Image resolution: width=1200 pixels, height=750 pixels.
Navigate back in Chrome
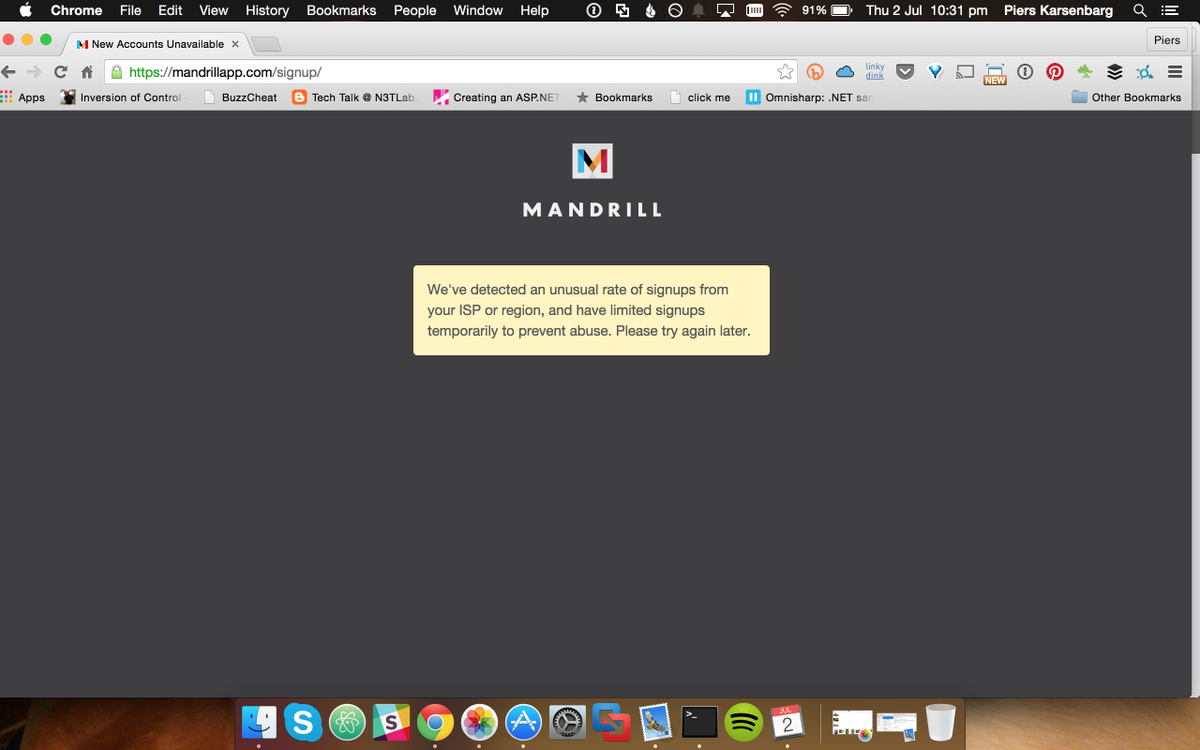pyautogui.click(x=10, y=72)
